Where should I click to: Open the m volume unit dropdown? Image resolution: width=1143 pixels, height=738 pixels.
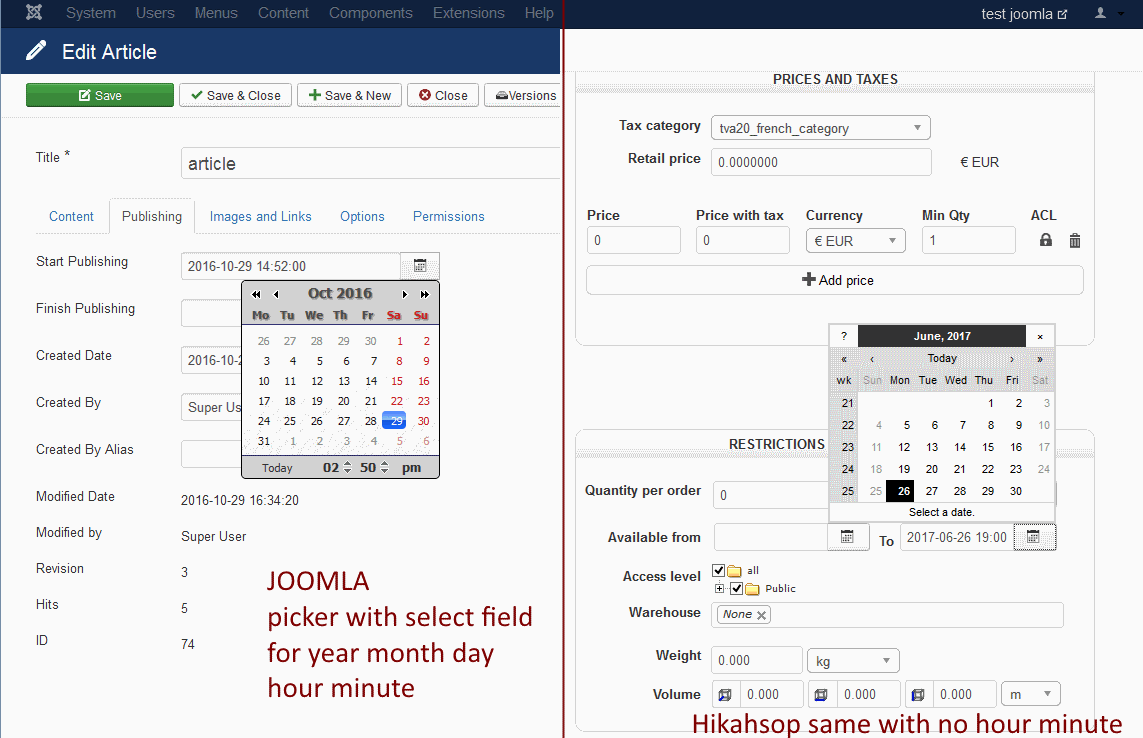point(1031,694)
